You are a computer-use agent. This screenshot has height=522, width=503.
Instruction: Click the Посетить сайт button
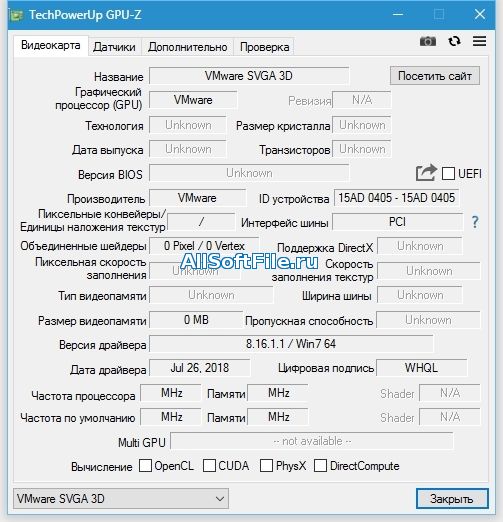tap(435, 76)
